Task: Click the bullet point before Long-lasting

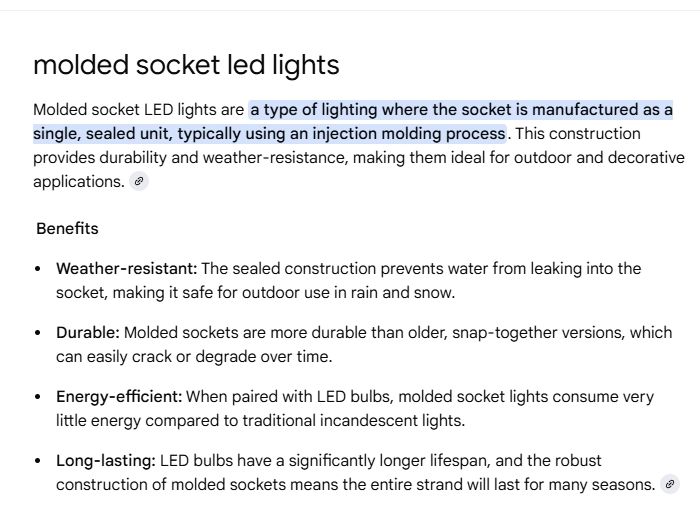Action: click(38, 460)
